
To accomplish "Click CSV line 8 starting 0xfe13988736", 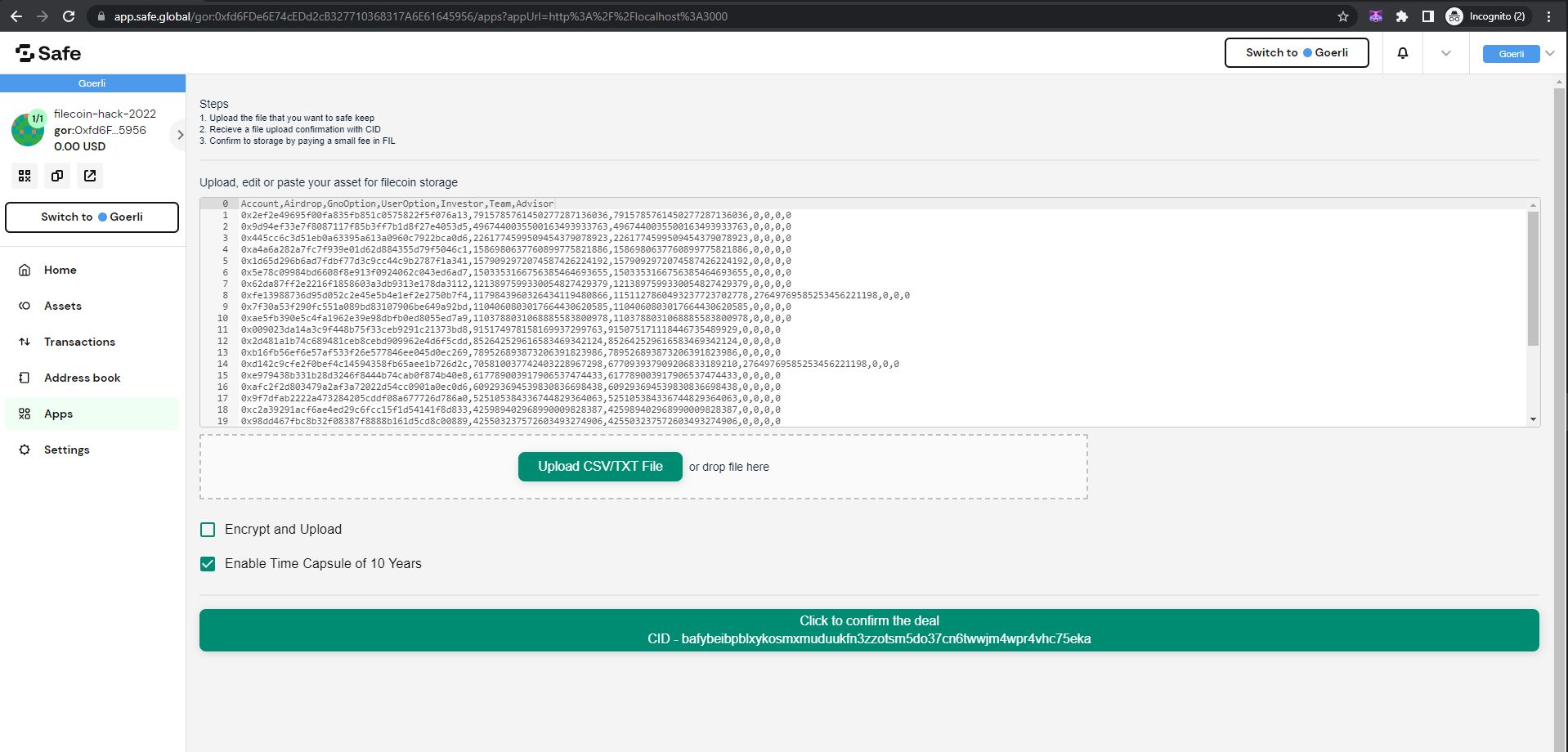I will [575, 295].
